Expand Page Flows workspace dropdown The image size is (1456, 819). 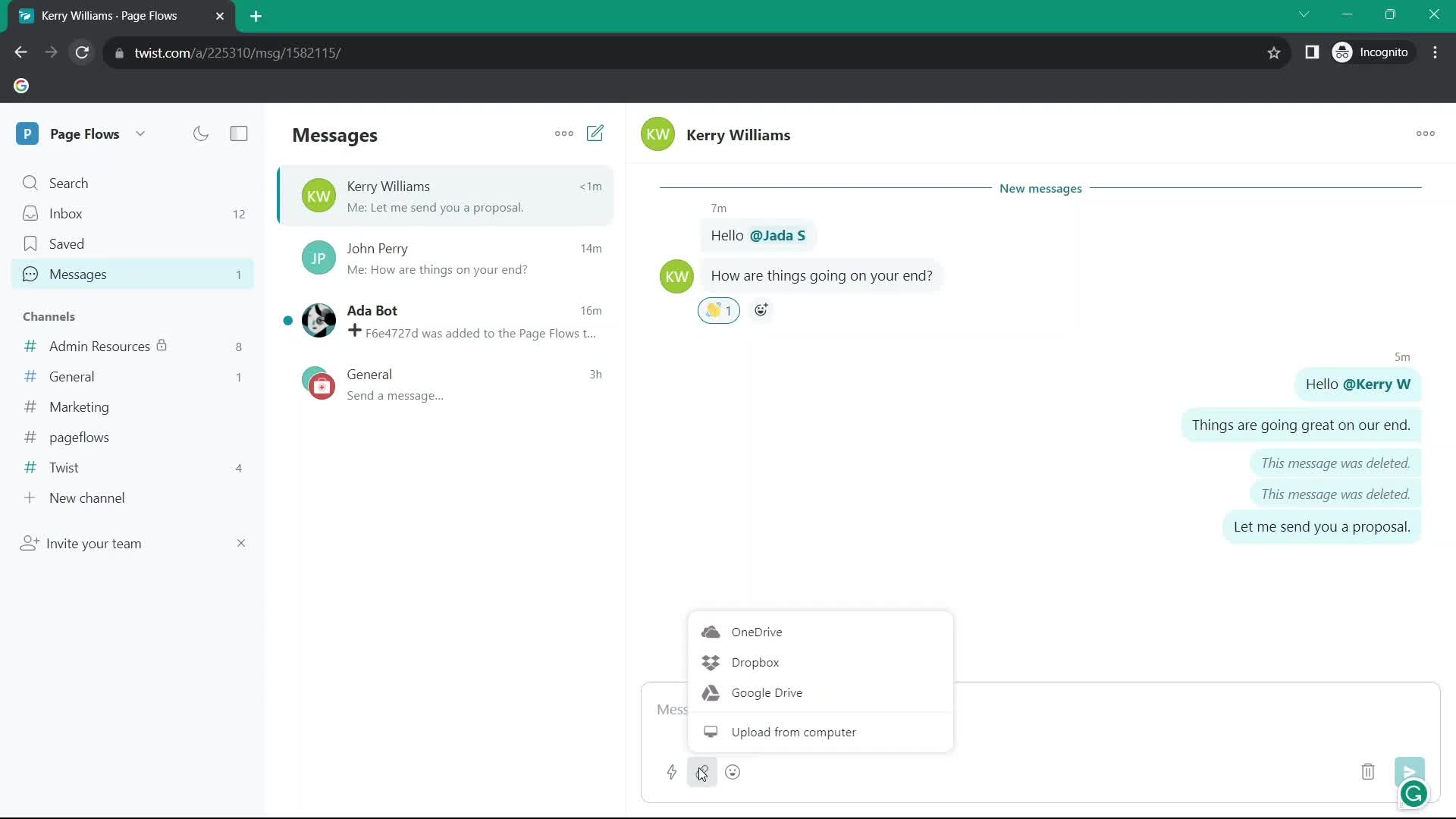[x=140, y=133]
